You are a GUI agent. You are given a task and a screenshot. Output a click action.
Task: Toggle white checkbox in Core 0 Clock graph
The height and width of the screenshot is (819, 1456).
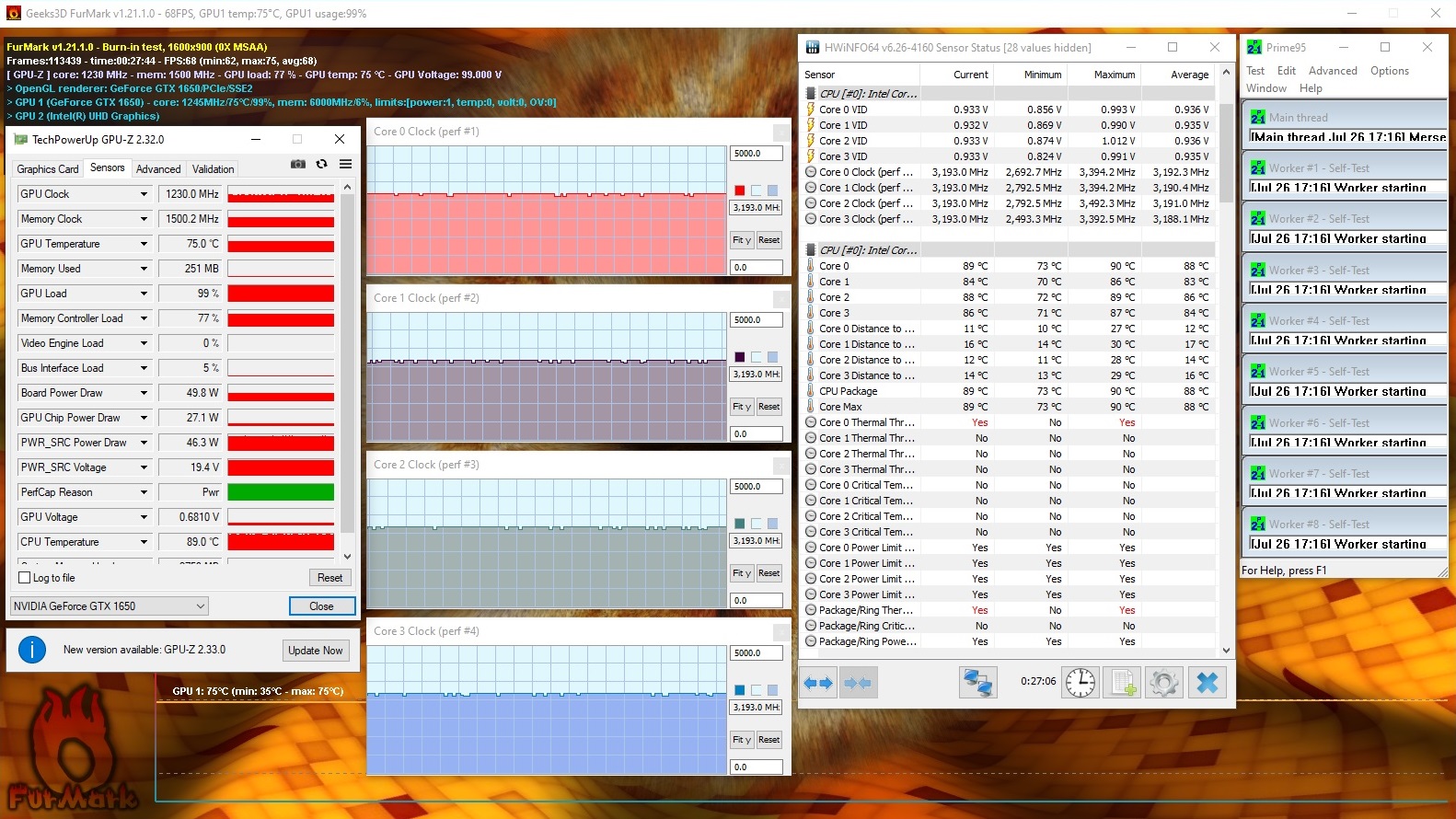756,190
